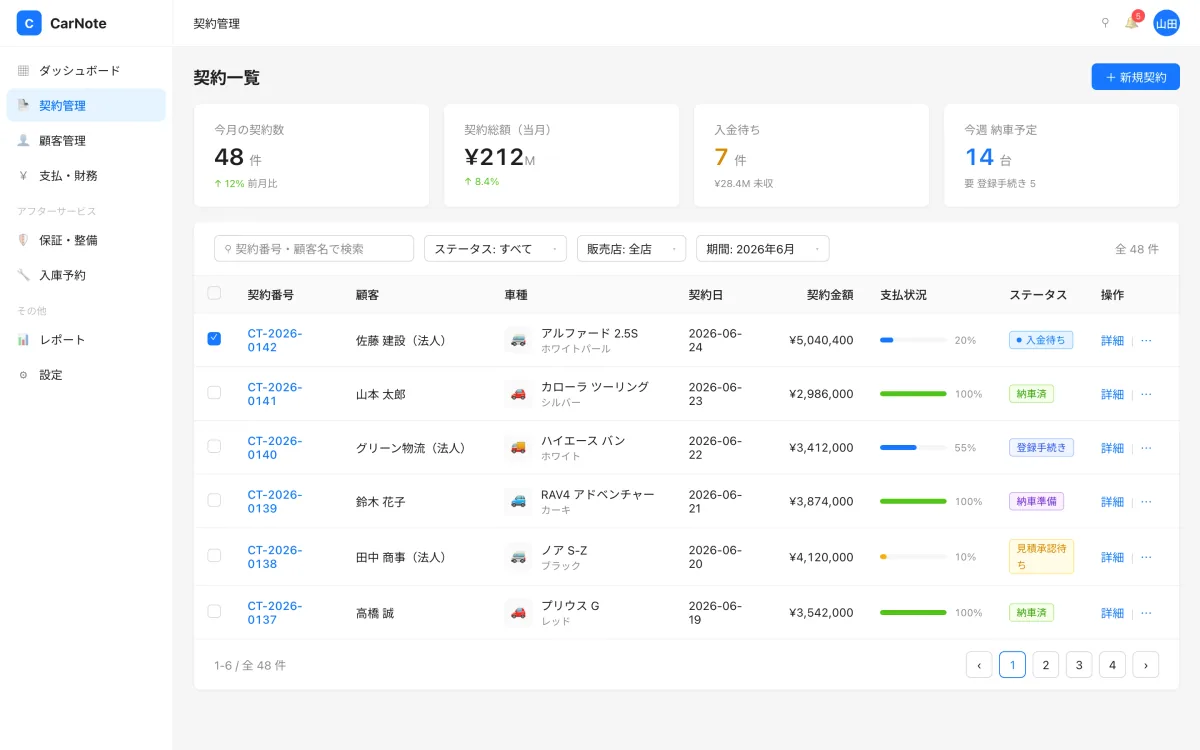Click the 登録手続き status badge
The width and height of the screenshot is (1200, 750).
tap(1041, 448)
